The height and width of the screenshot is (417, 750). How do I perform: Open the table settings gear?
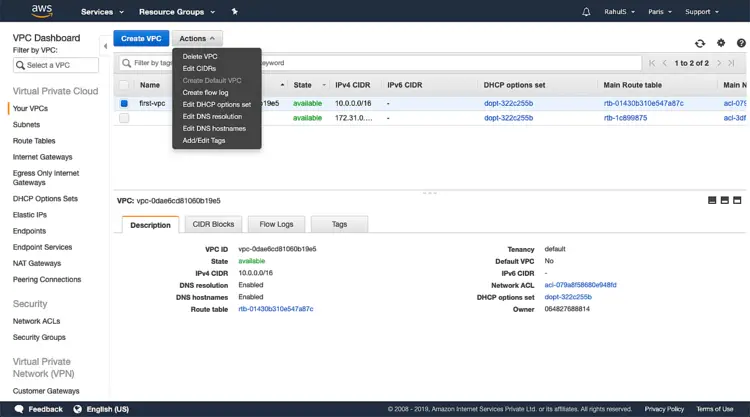point(721,43)
